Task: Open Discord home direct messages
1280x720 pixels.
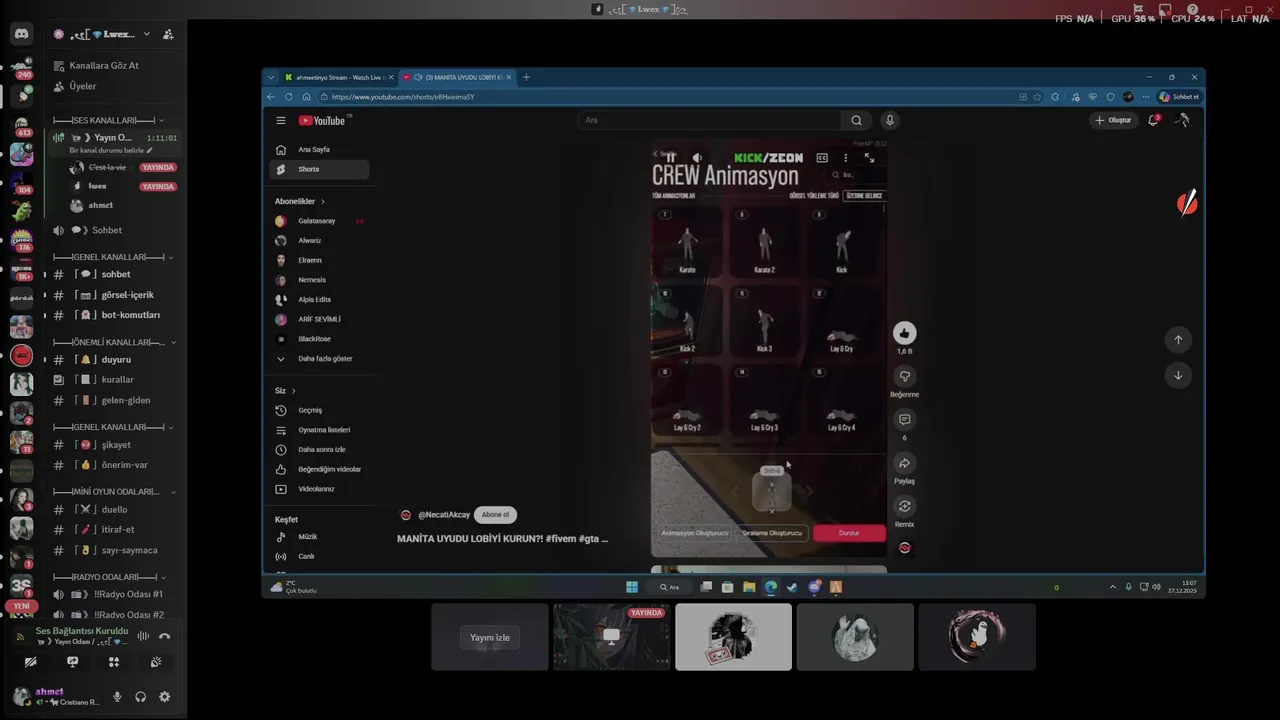Action: (21, 34)
